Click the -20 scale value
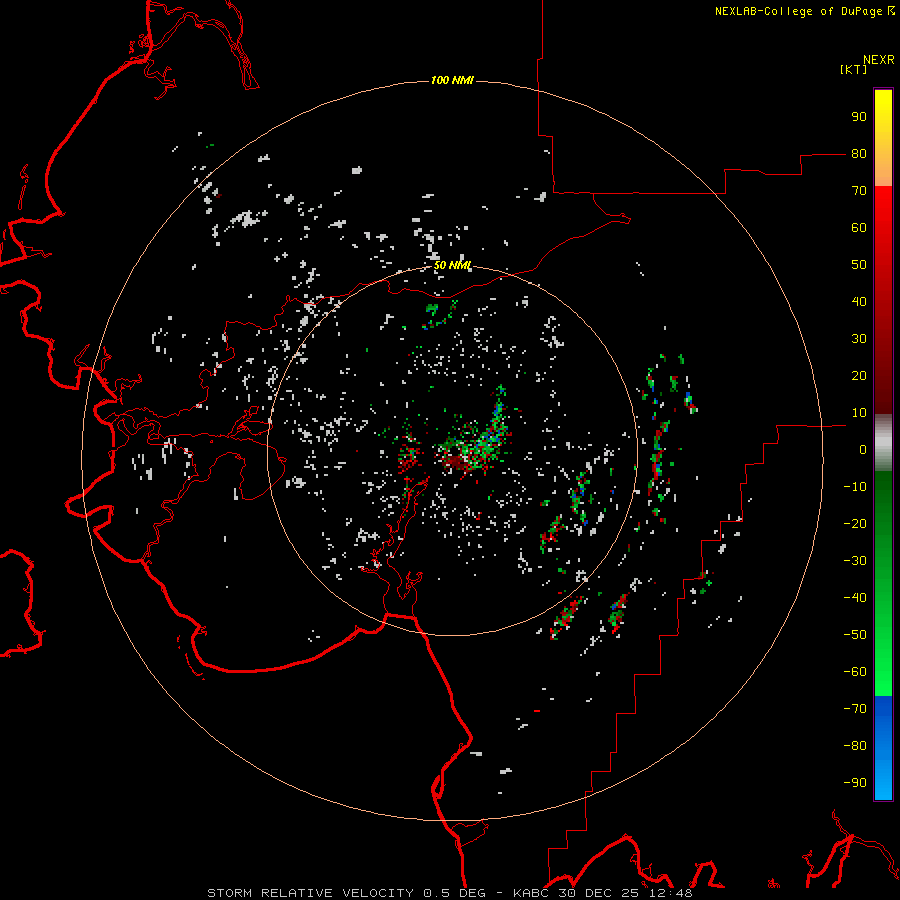This screenshot has width=900, height=900. pyautogui.click(x=855, y=524)
